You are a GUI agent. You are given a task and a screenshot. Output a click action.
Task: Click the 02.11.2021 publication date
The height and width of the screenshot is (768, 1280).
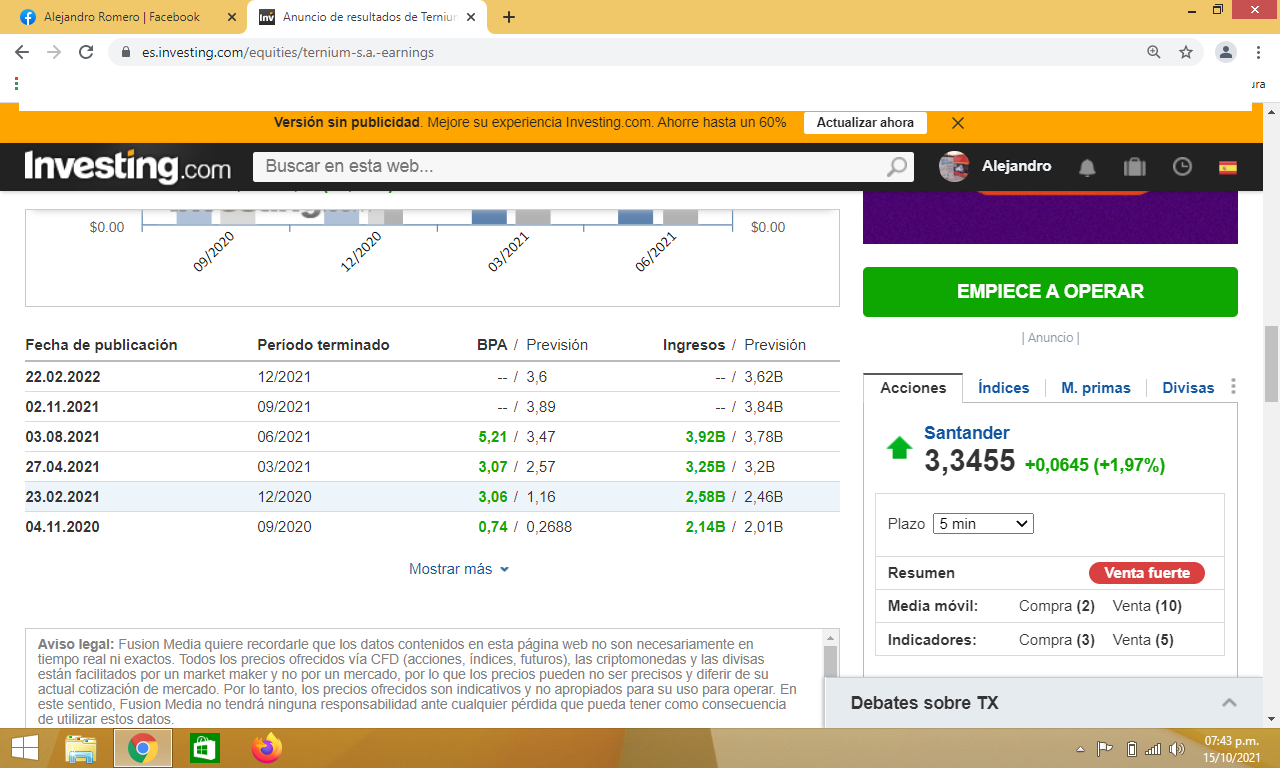[63, 407]
